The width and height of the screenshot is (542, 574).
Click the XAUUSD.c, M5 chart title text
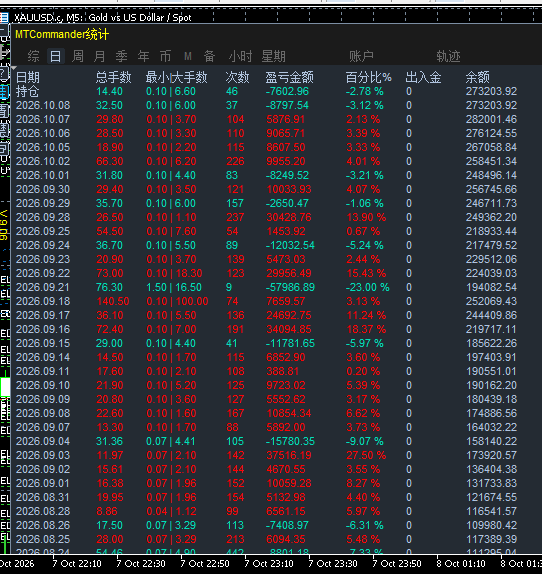coord(103,17)
